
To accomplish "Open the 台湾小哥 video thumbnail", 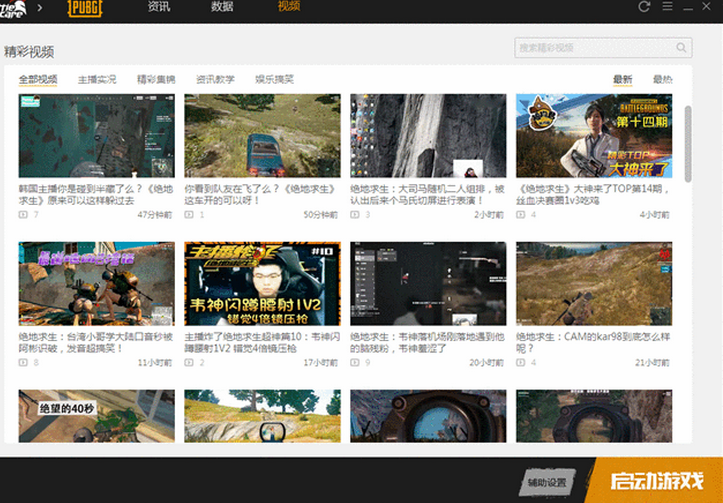I will point(96,284).
